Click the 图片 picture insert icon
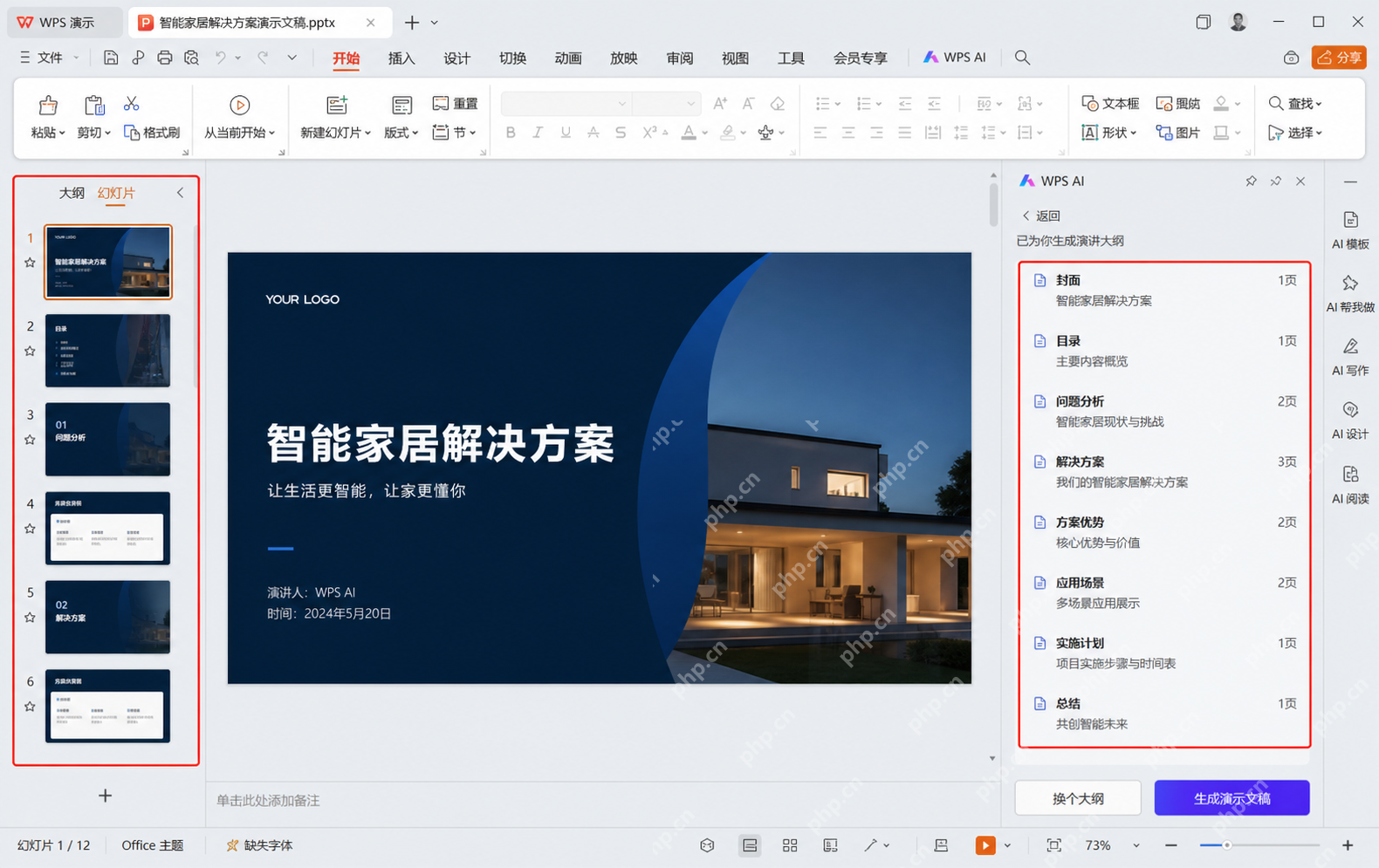The width and height of the screenshot is (1379, 868). [1177, 133]
